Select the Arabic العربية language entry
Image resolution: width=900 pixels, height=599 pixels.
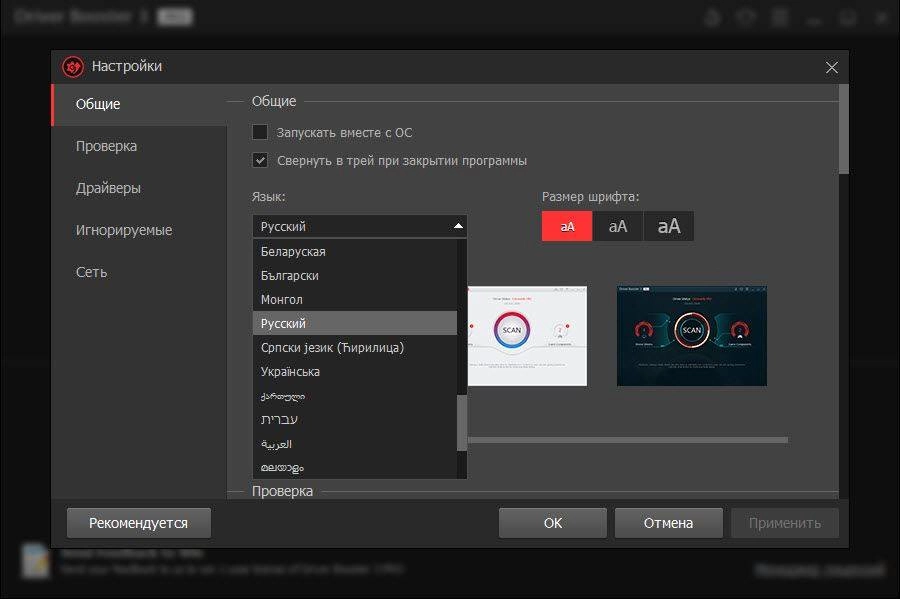[x=355, y=444]
